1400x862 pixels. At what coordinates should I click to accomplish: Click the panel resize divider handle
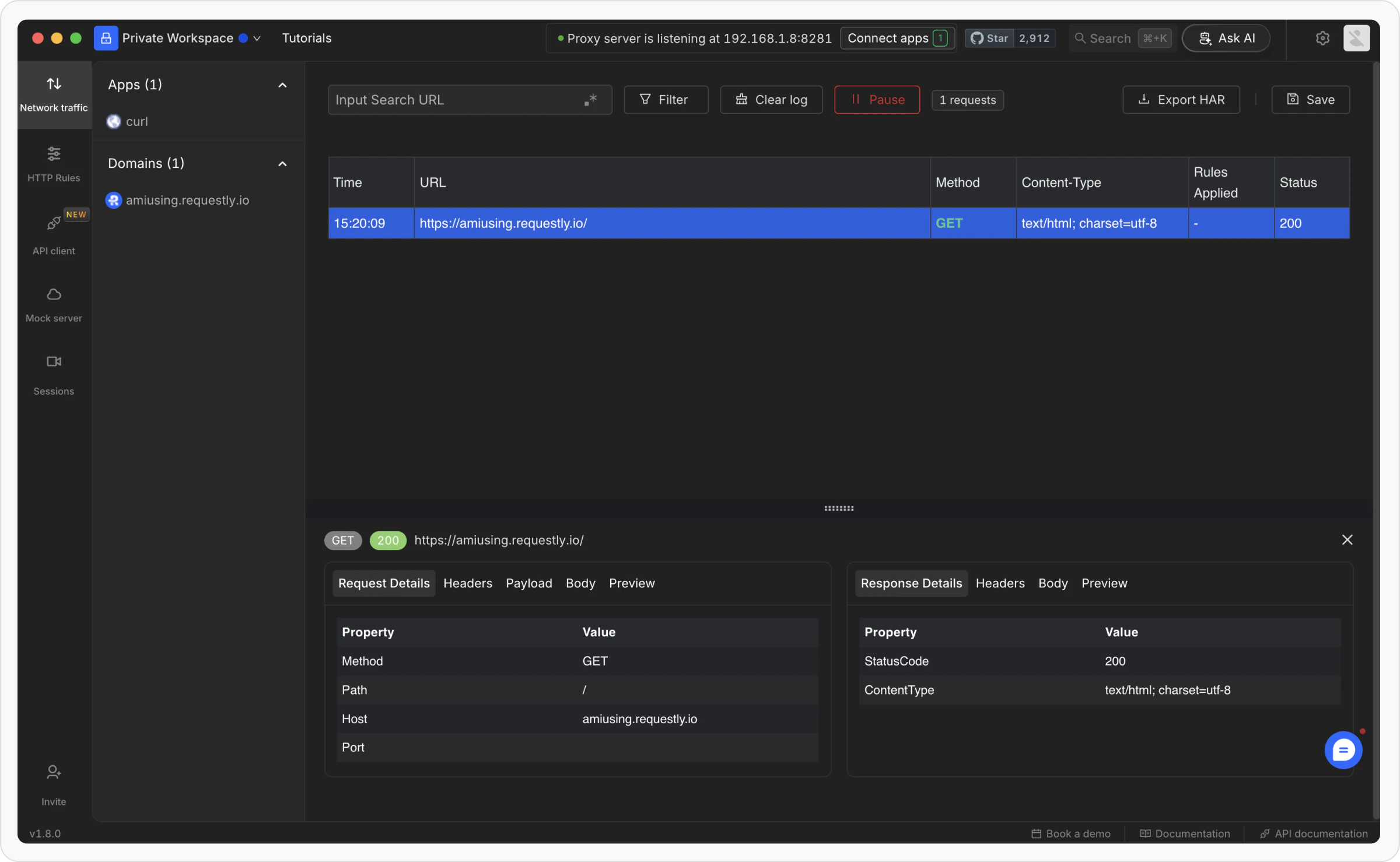point(839,509)
